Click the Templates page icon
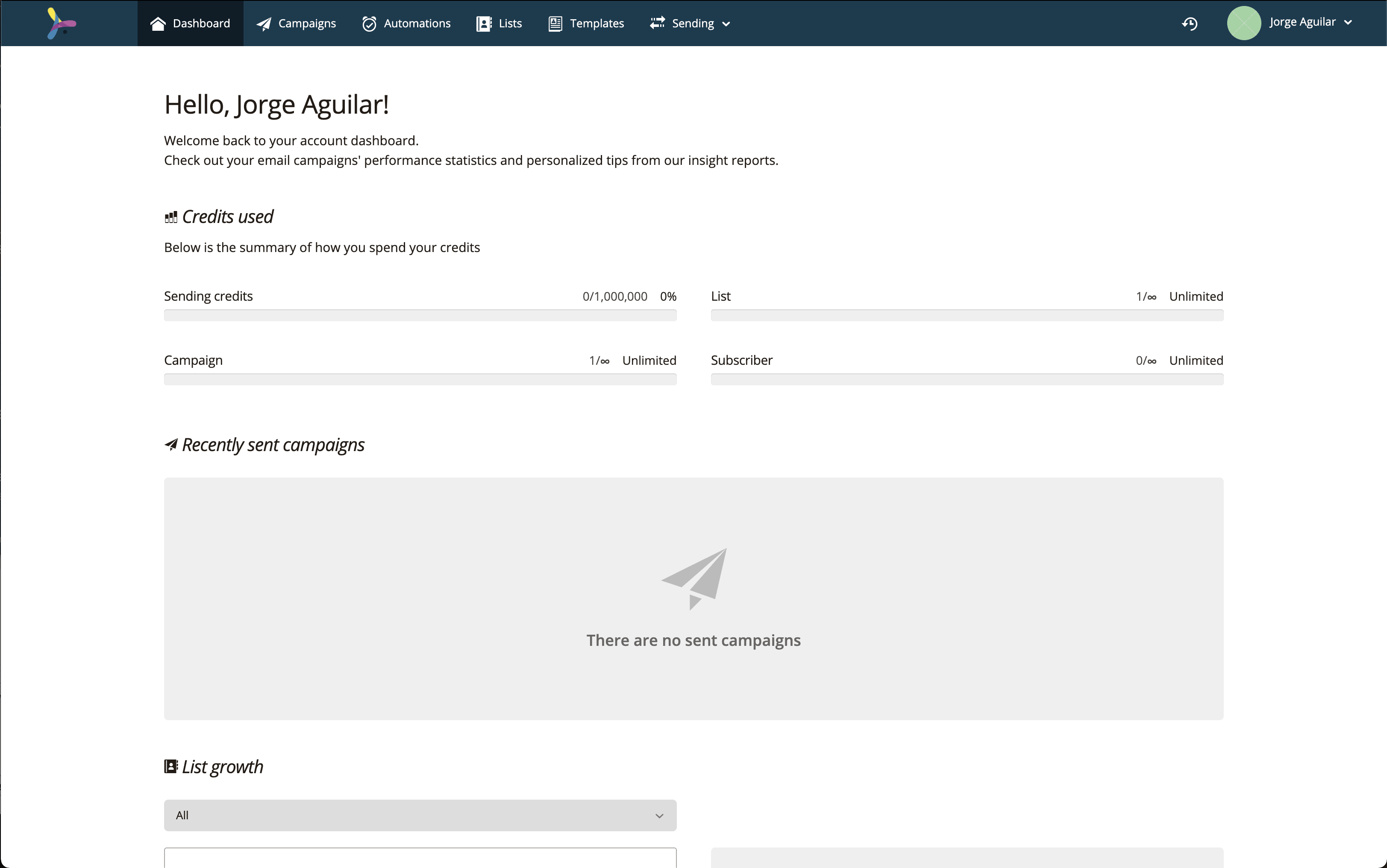 [555, 23]
